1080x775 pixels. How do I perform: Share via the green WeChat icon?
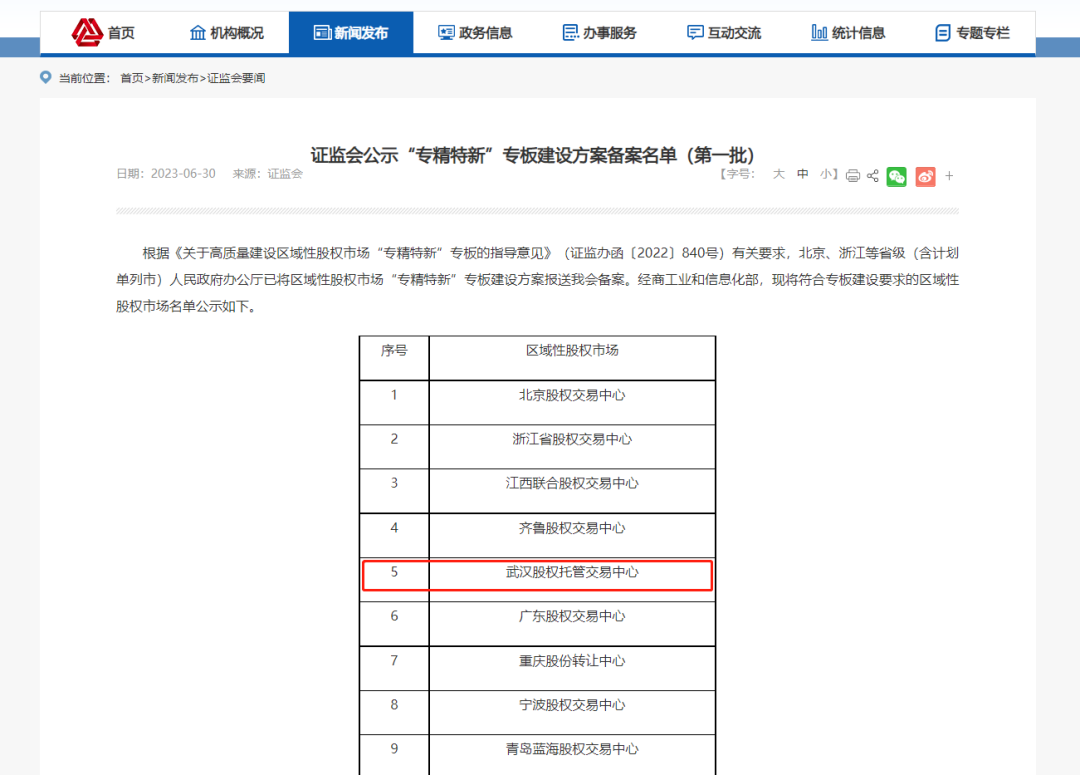click(896, 176)
